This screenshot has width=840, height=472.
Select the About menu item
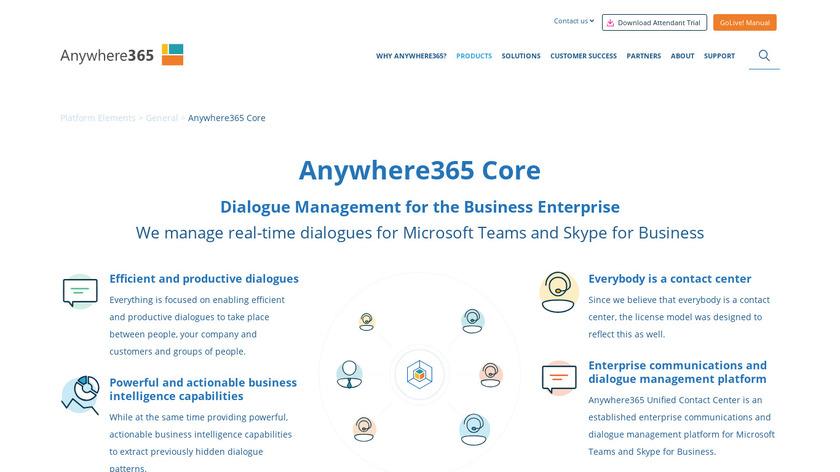(682, 56)
